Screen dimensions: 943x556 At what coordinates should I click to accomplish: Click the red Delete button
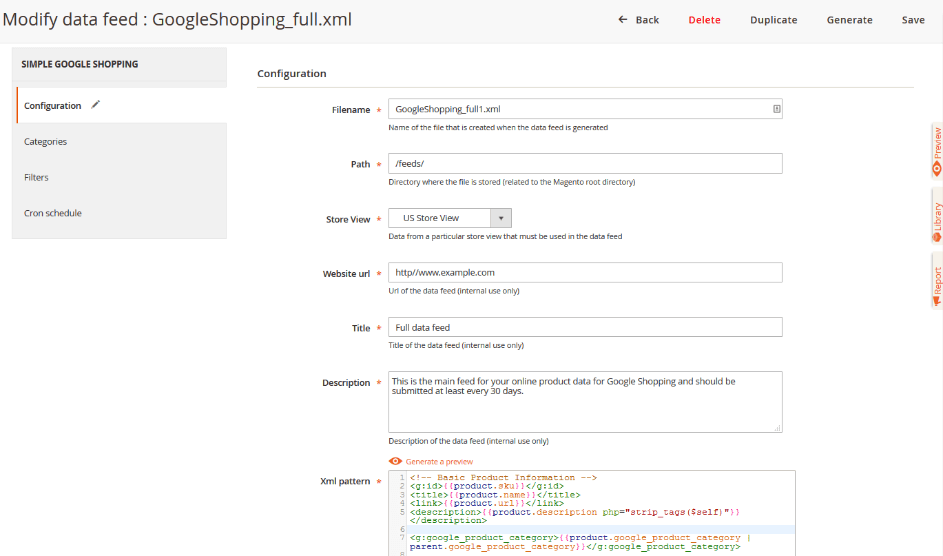[704, 20]
